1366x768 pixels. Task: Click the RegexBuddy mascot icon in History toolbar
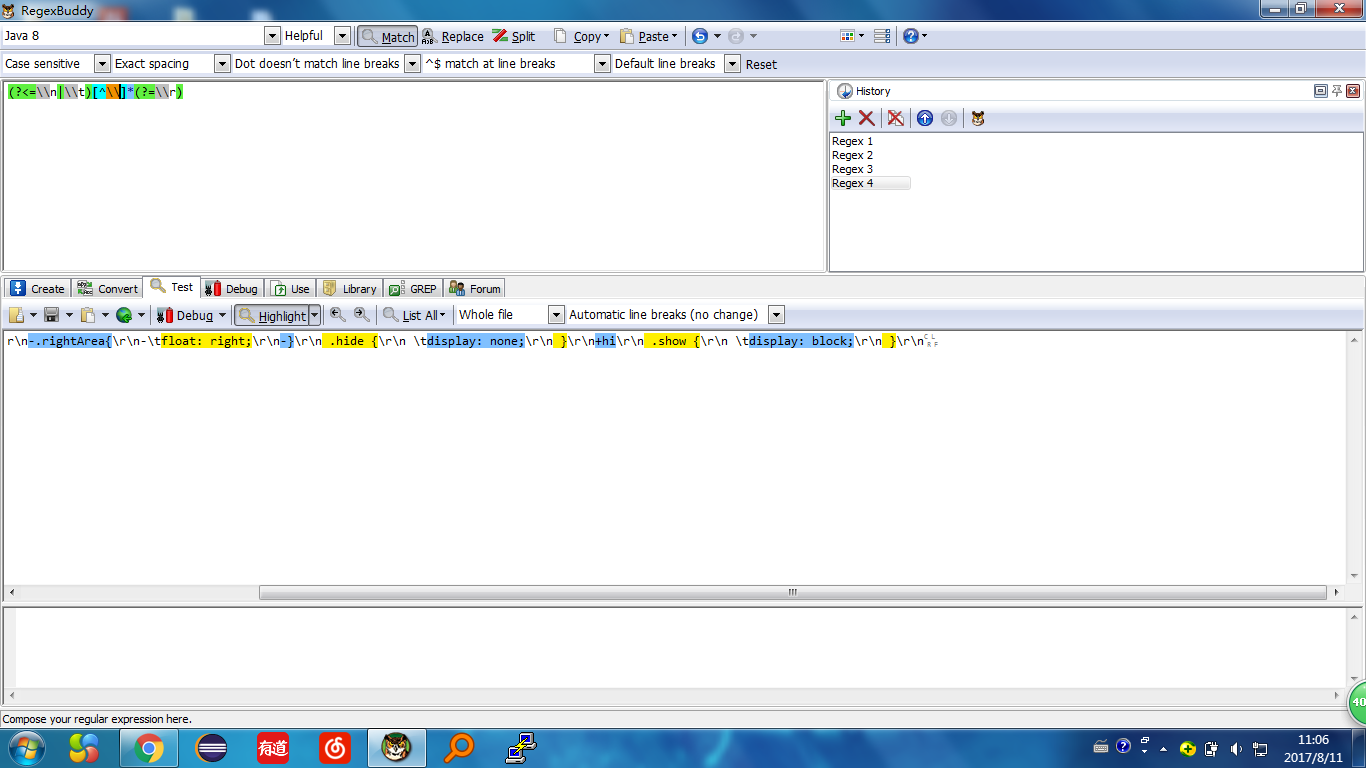coord(978,118)
